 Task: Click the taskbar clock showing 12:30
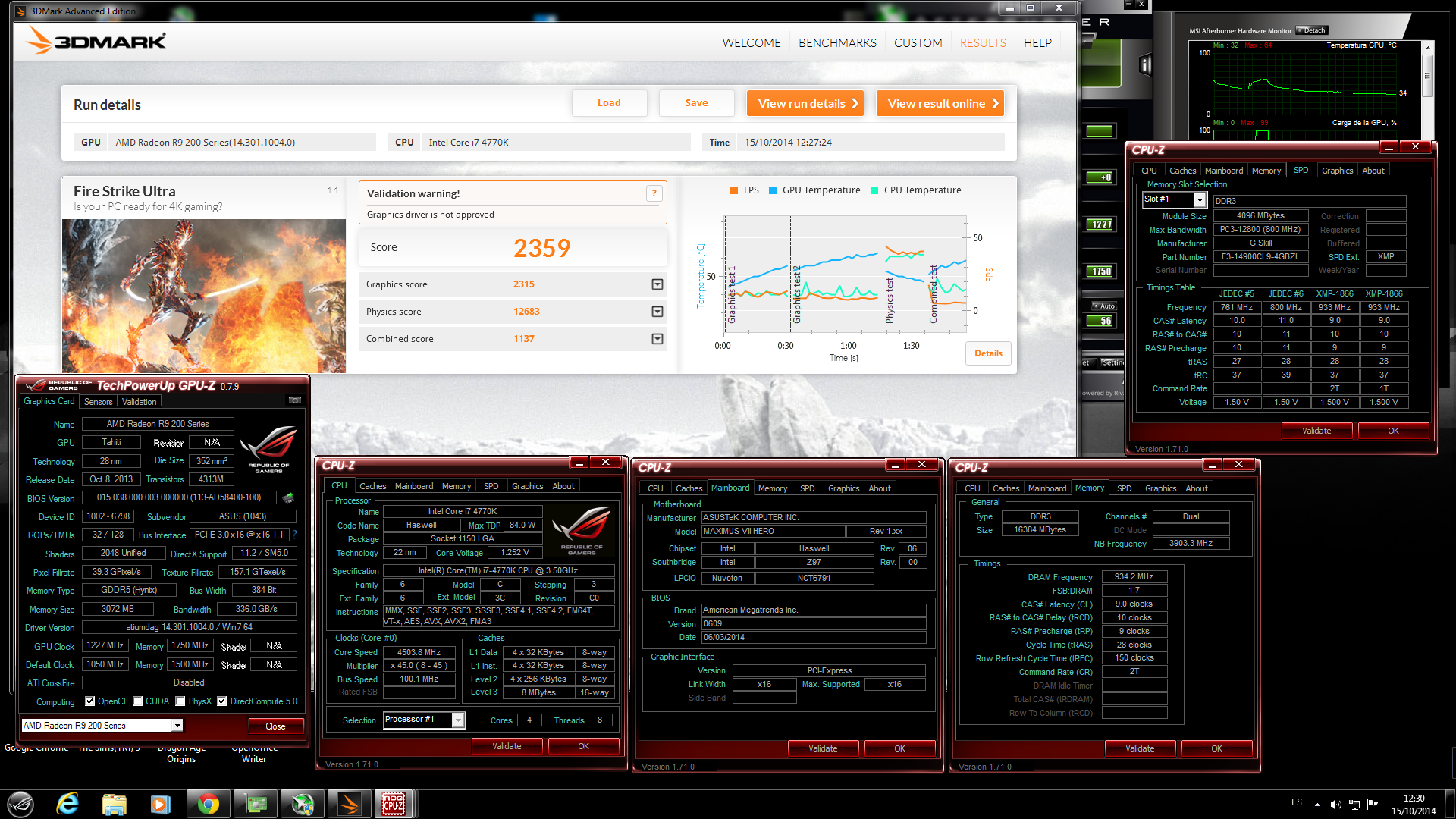(x=1414, y=804)
